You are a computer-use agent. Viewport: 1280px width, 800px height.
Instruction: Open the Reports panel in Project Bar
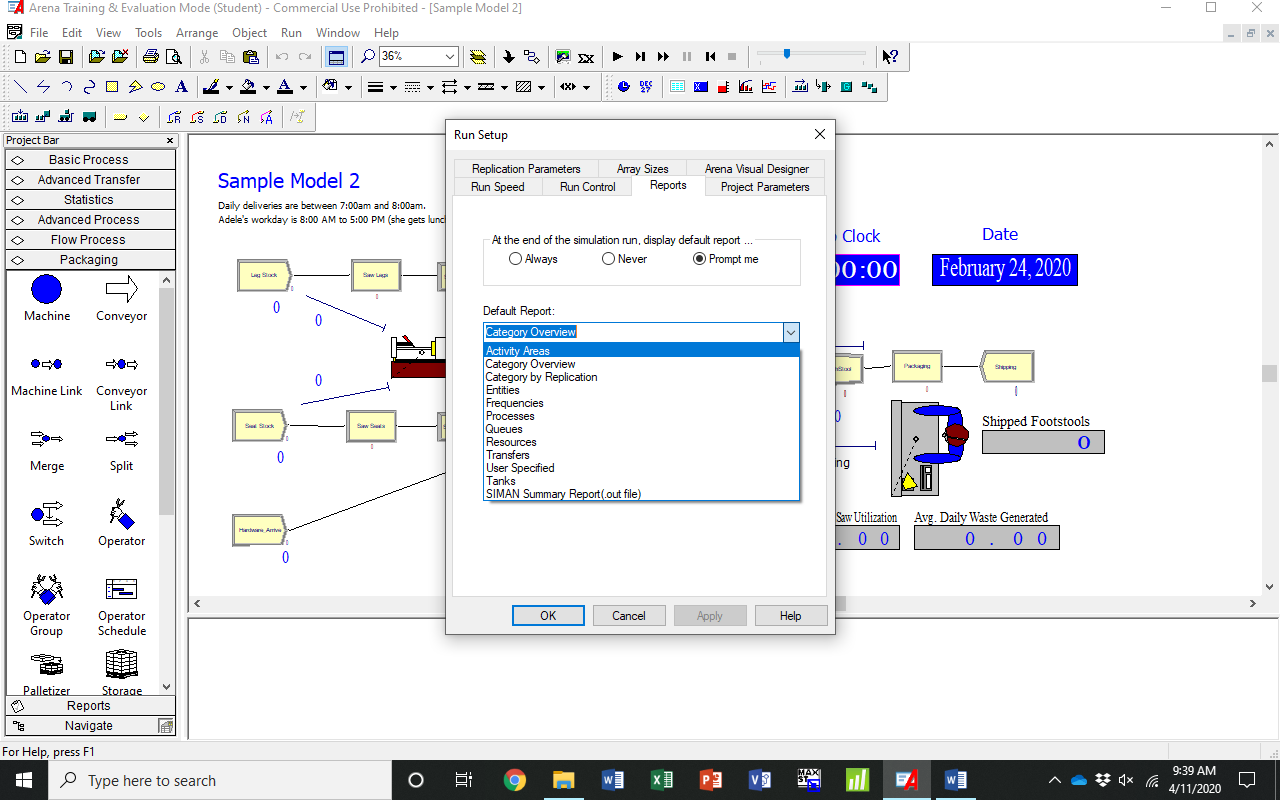(x=90, y=706)
